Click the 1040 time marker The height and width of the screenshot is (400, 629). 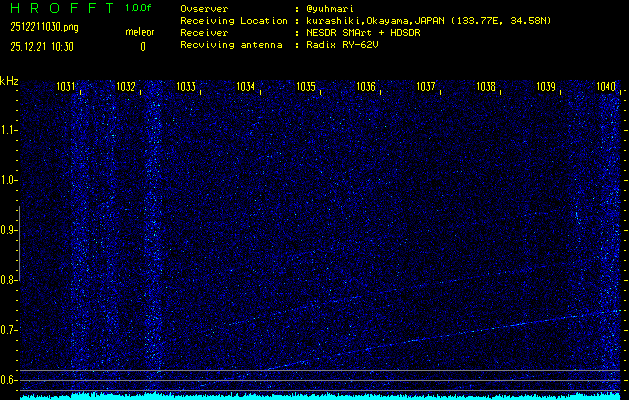point(606,88)
